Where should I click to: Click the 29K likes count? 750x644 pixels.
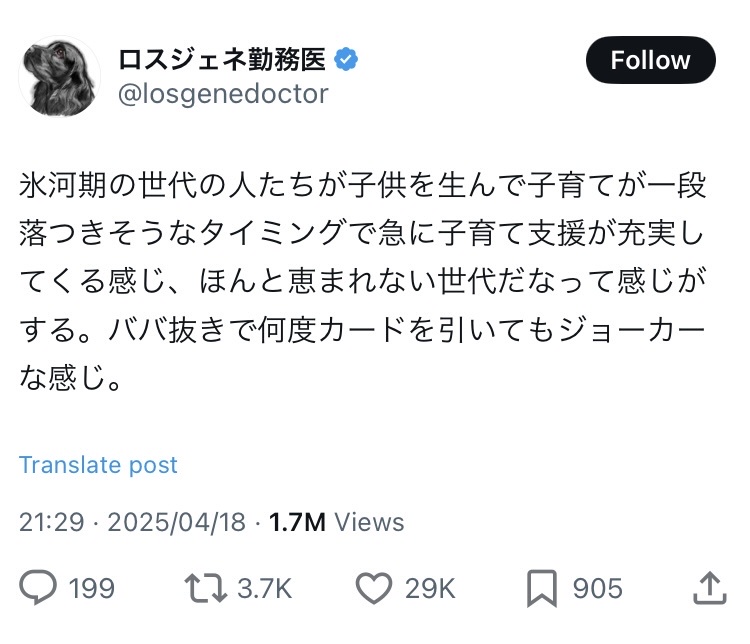pos(430,588)
